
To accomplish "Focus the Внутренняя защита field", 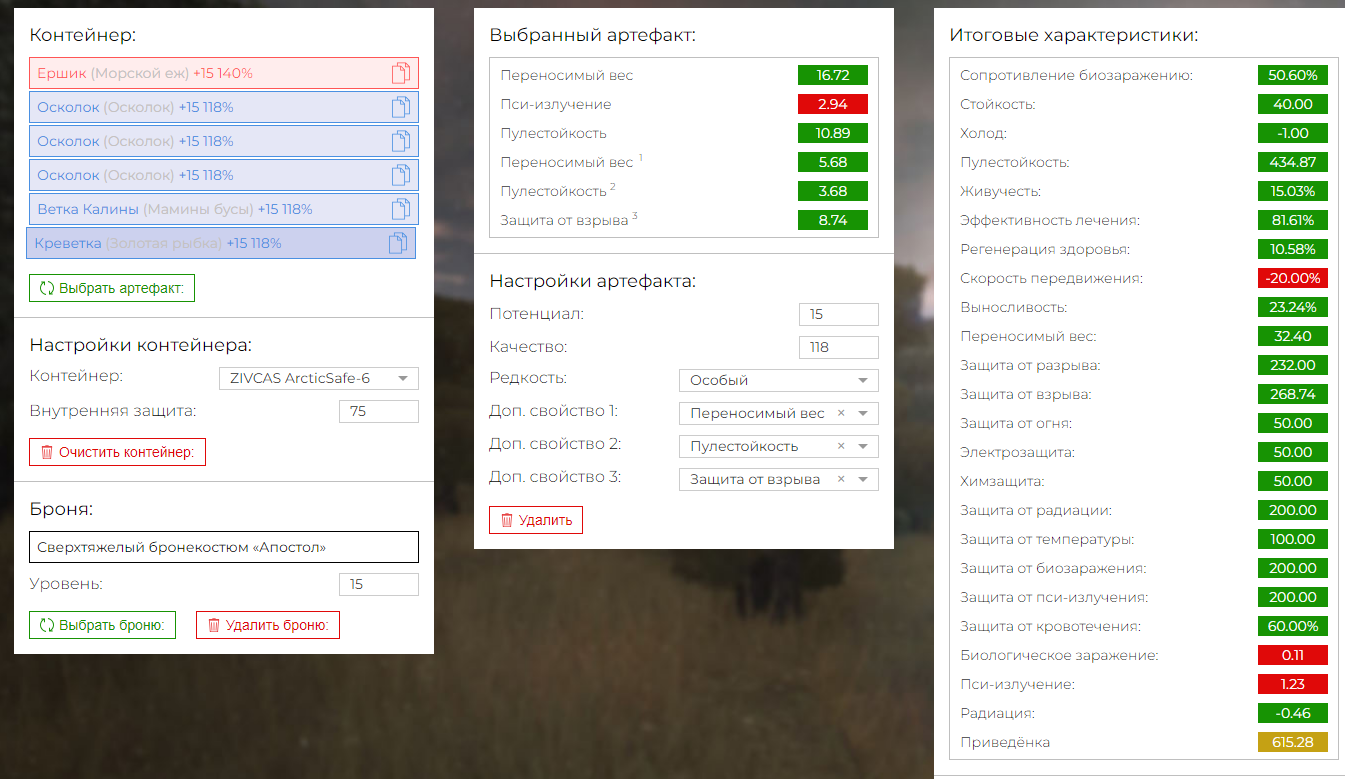I will (379, 411).
